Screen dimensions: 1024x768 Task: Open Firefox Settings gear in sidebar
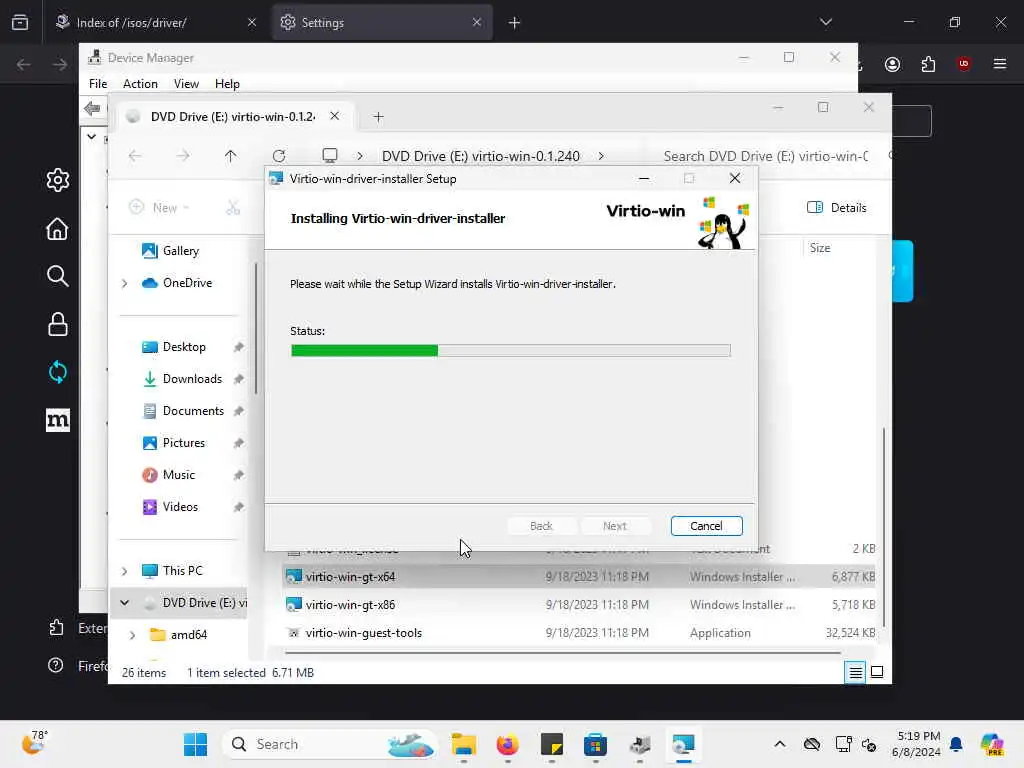point(57,180)
